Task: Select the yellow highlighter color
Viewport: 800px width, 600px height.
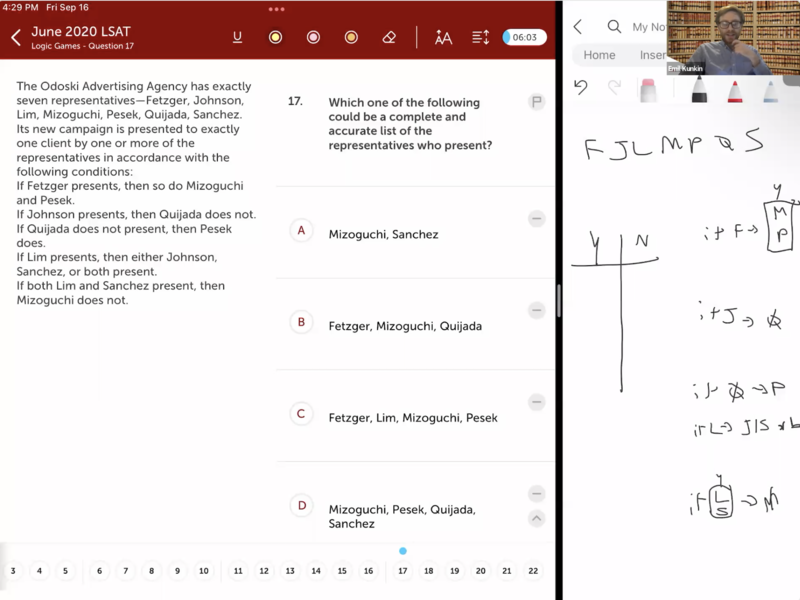Action: (275, 37)
